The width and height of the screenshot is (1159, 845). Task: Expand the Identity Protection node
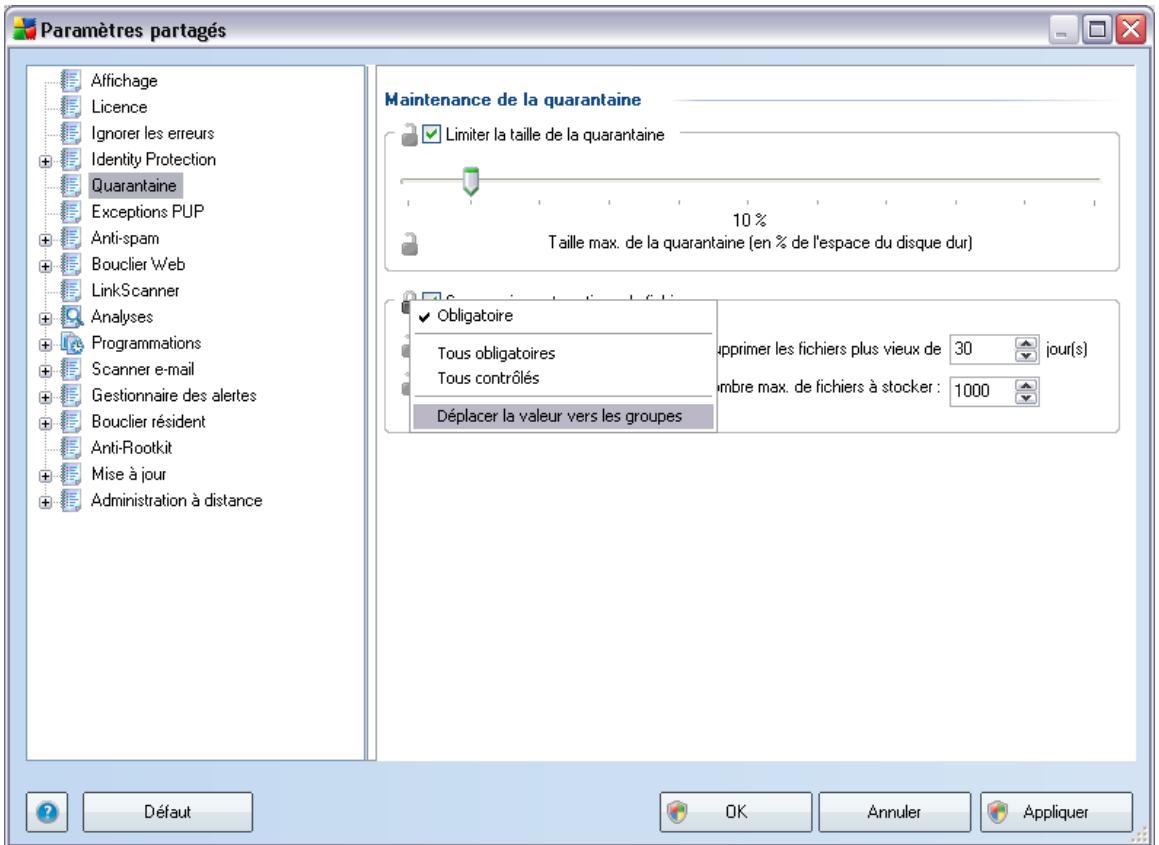click(x=46, y=161)
